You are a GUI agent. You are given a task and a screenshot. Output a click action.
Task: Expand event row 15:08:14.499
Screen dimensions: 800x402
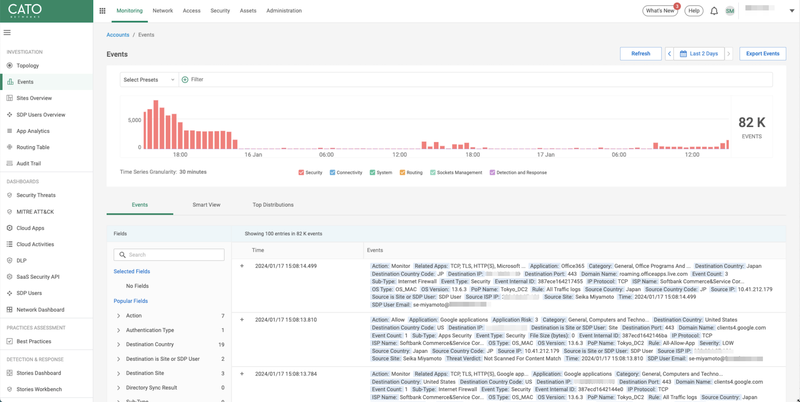tap(242, 266)
